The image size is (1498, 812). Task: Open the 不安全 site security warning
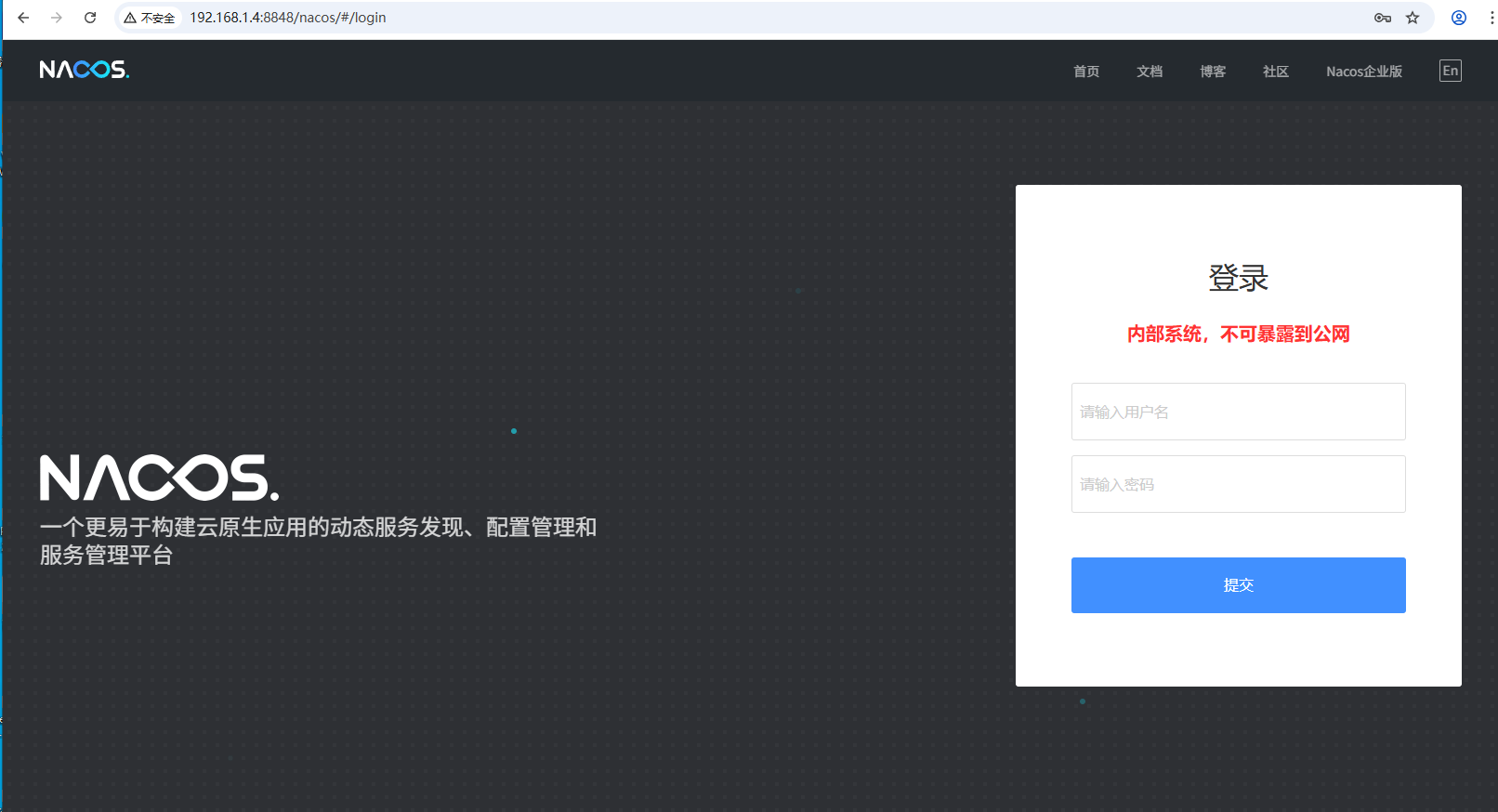[x=150, y=18]
